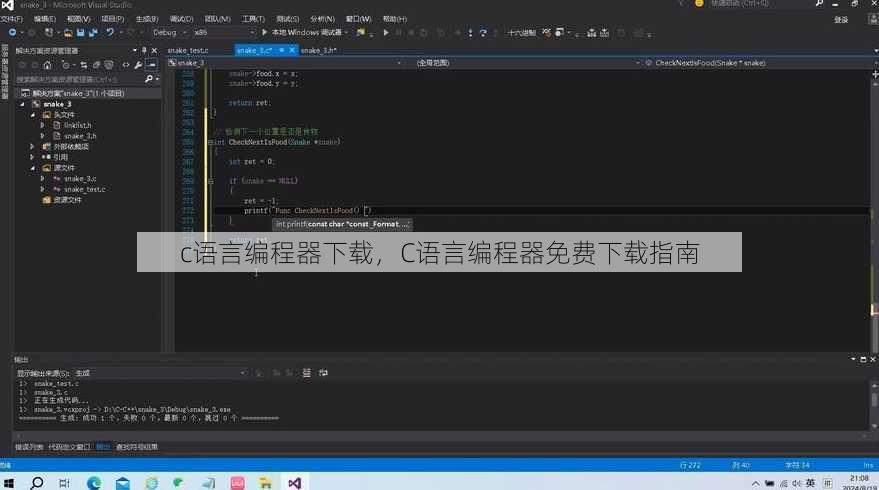Click the Windows Start button
The image size is (879, 490).
pyautogui.click(x=9, y=482)
